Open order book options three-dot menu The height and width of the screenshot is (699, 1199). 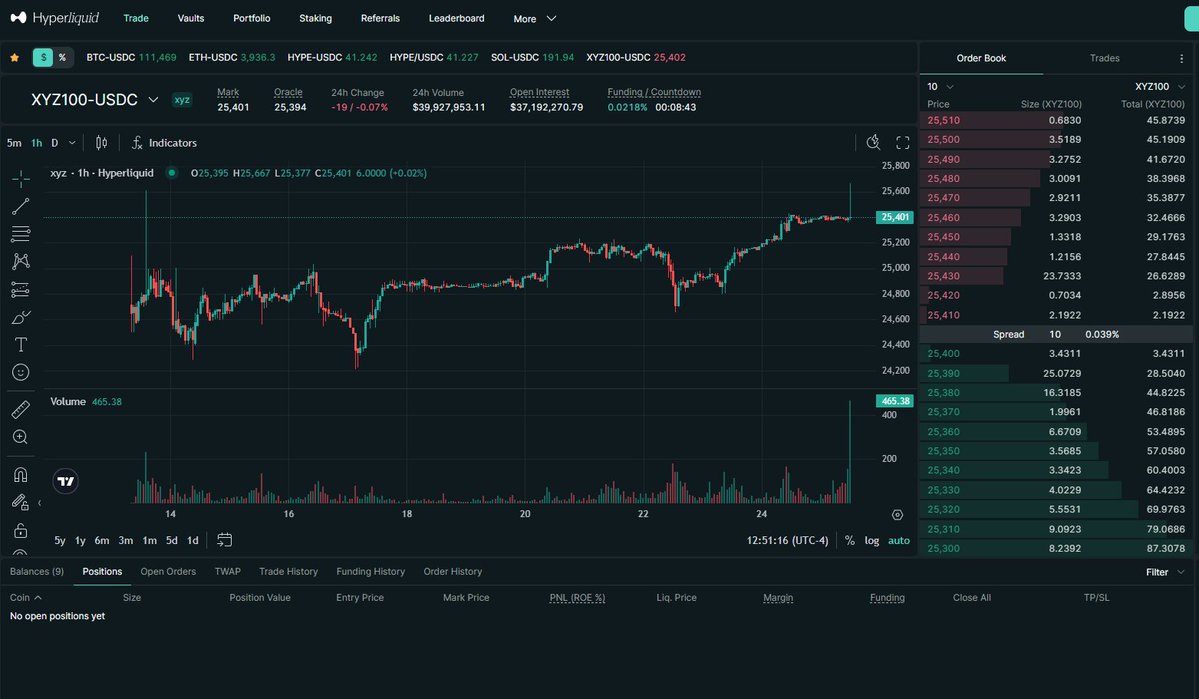click(x=1181, y=58)
